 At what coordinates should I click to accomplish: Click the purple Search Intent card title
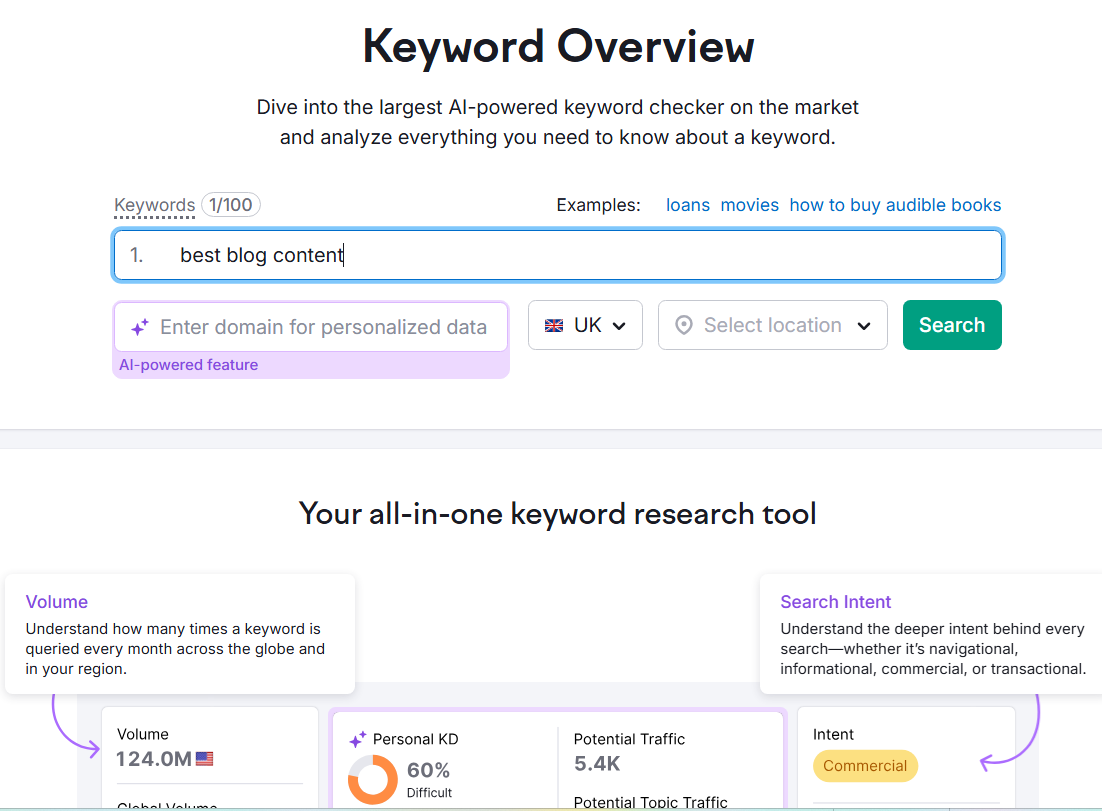coord(835,602)
